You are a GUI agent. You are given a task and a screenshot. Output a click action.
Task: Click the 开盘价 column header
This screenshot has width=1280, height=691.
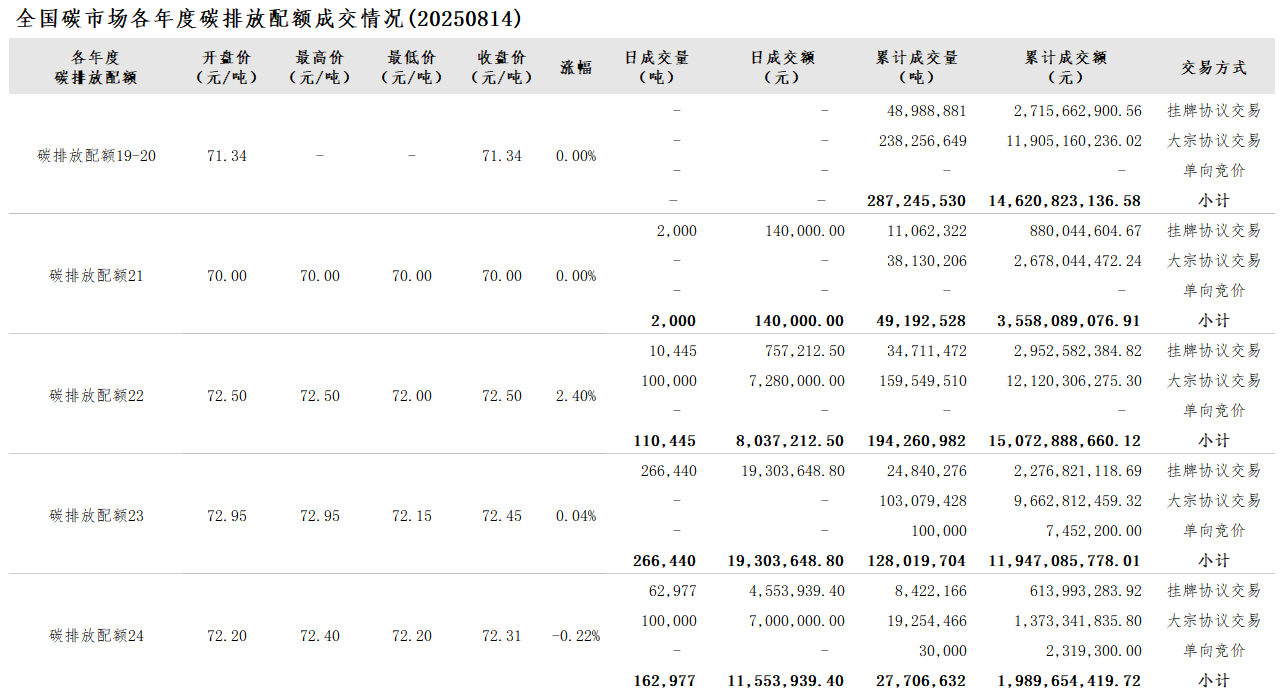pyautogui.click(x=226, y=67)
